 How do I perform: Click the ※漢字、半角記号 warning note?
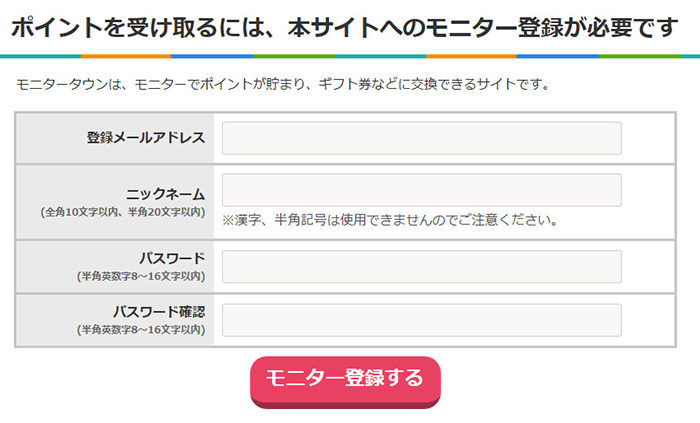[389, 220]
